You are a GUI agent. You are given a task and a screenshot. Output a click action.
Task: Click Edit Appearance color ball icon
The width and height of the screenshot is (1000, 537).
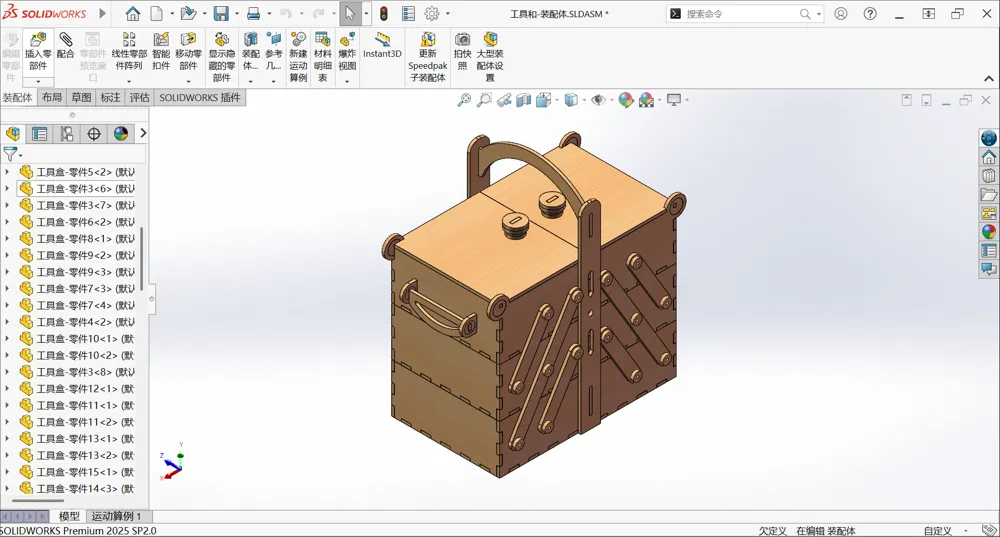(x=626, y=100)
